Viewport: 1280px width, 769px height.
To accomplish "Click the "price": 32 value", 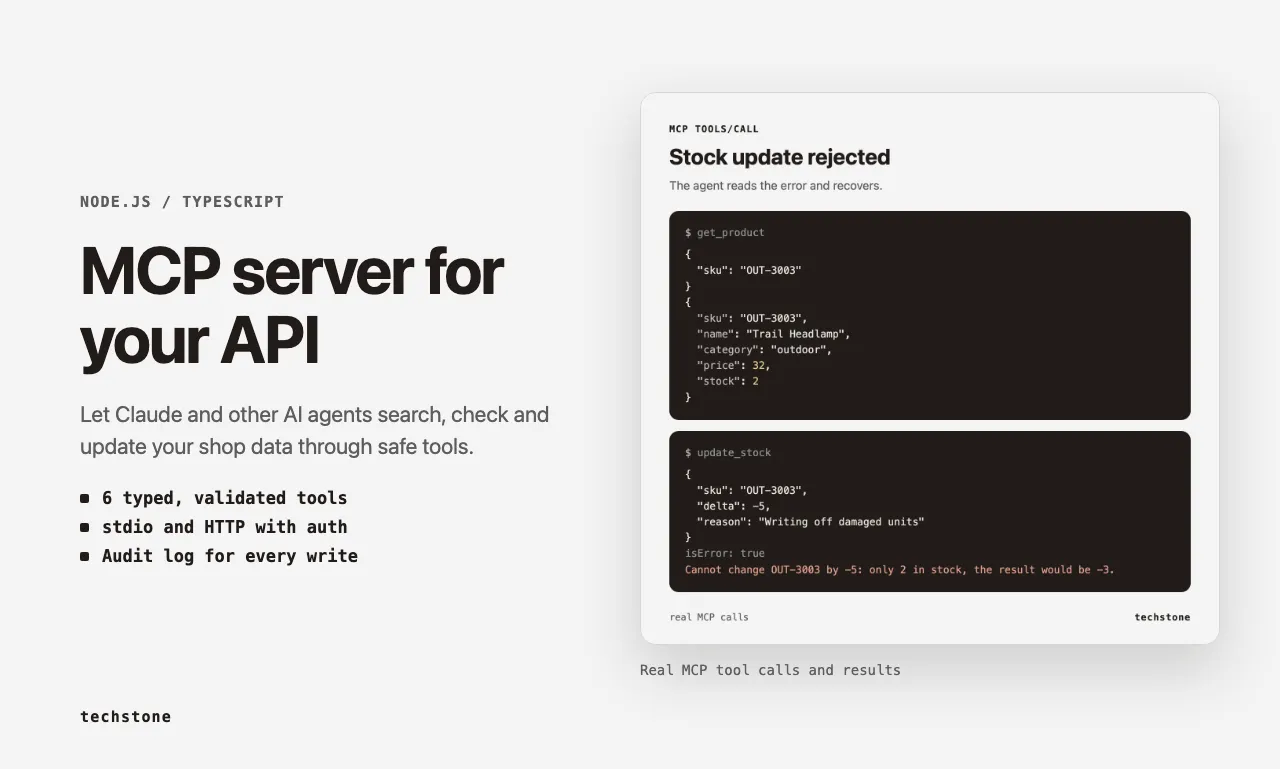I will 760,366.
